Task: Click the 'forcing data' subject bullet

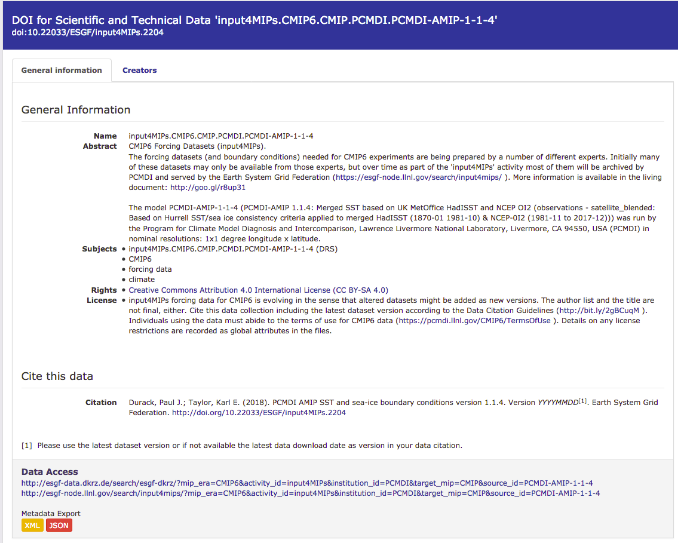Action: (x=150, y=269)
